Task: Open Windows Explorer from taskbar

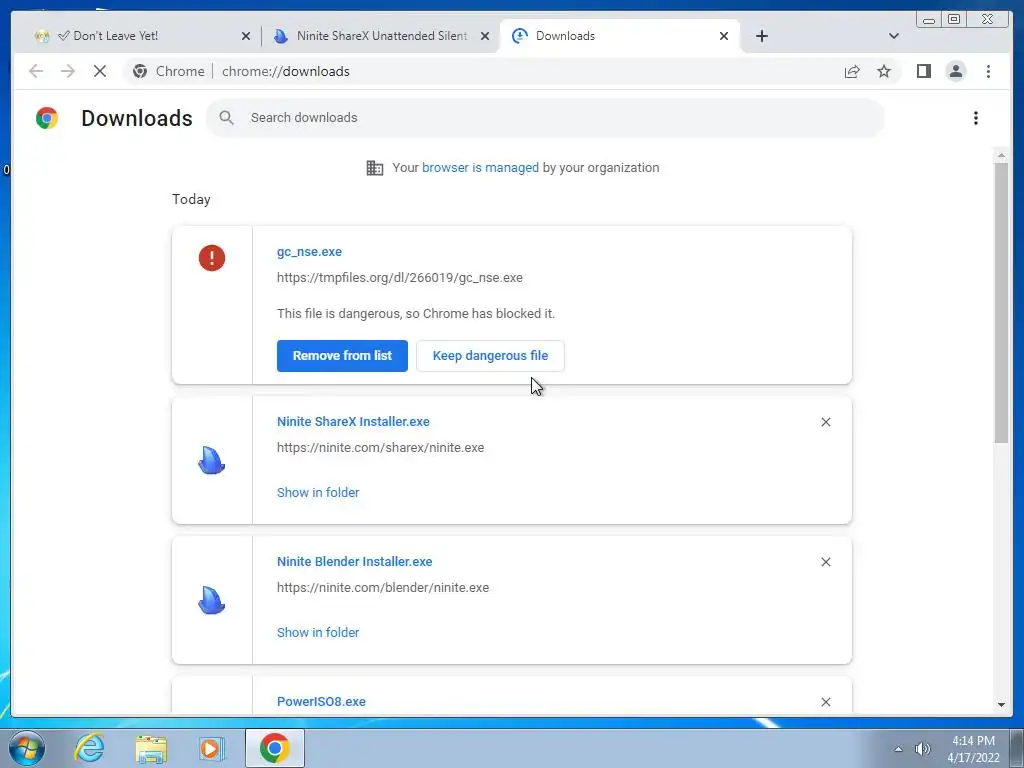Action: pos(151,748)
